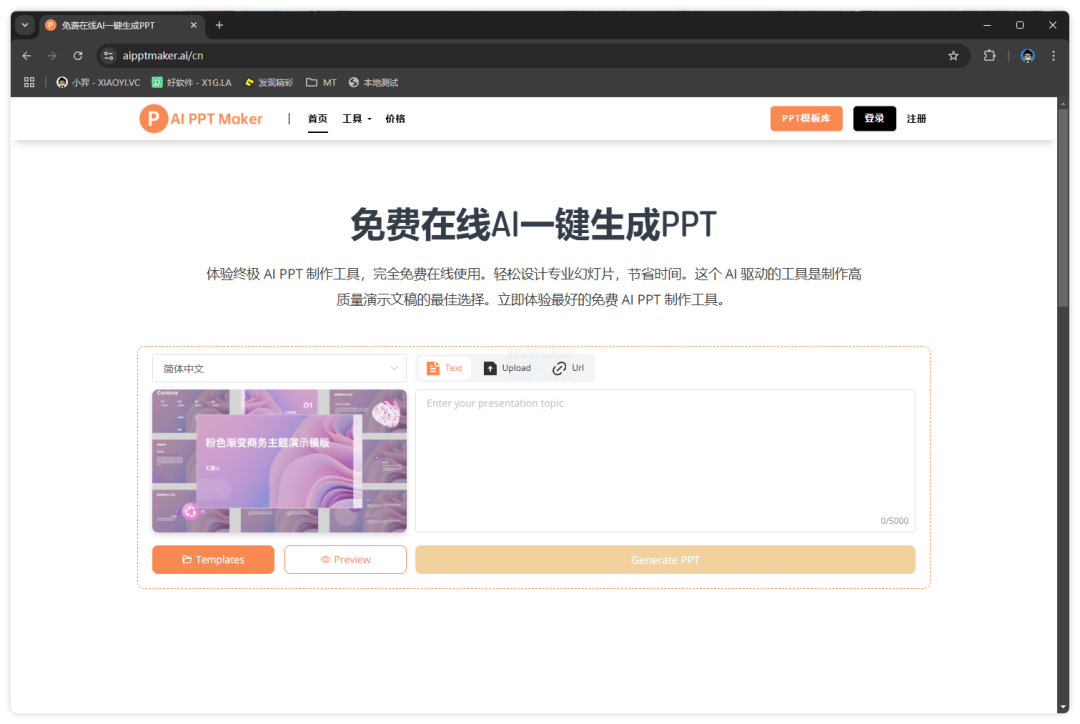Reload the page with refresh icon
1080x724 pixels.
point(78,56)
